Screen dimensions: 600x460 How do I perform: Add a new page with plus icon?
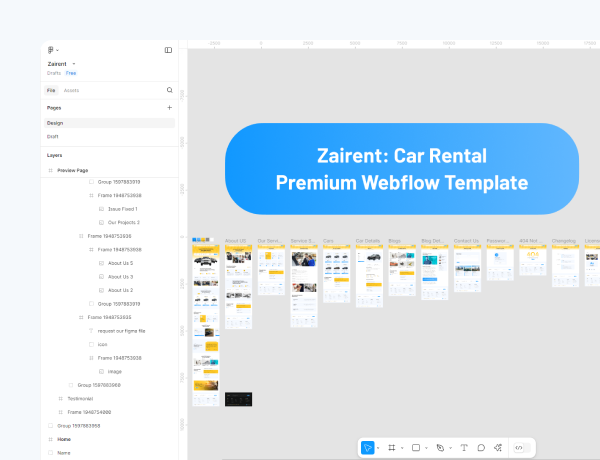tap(170, 108)
